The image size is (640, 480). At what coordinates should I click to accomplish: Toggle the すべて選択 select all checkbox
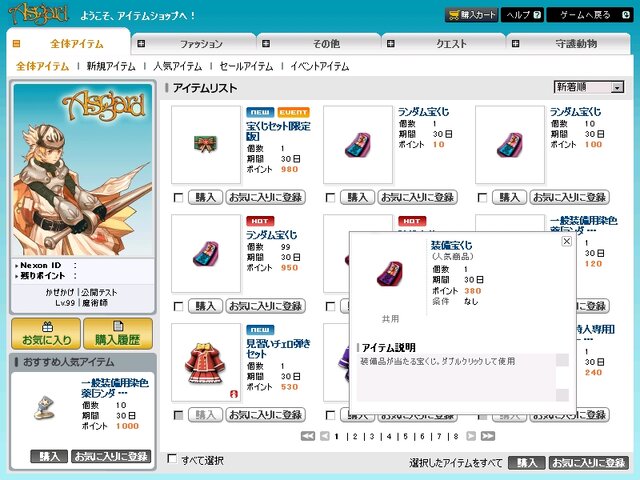(x=173, y=458)
